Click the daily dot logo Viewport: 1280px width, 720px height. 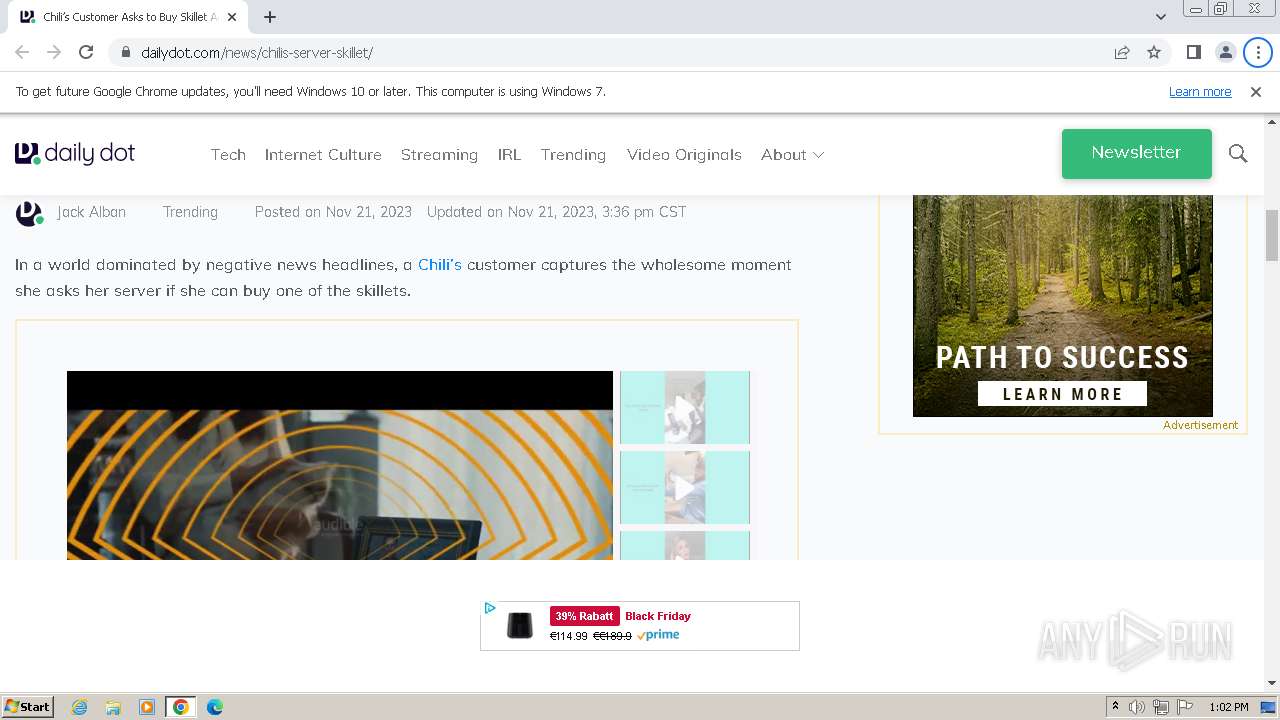tap(75, 153)
